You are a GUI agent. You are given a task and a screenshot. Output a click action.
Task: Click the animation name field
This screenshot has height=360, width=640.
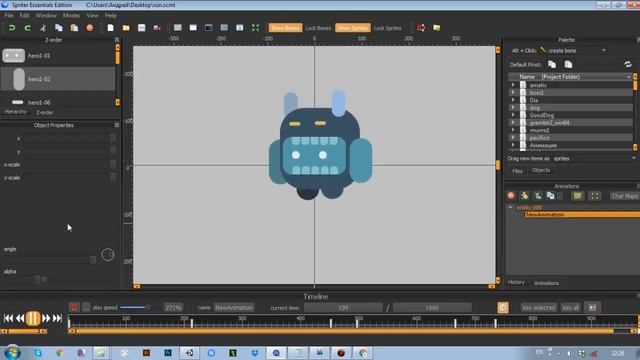pos(234,308)
